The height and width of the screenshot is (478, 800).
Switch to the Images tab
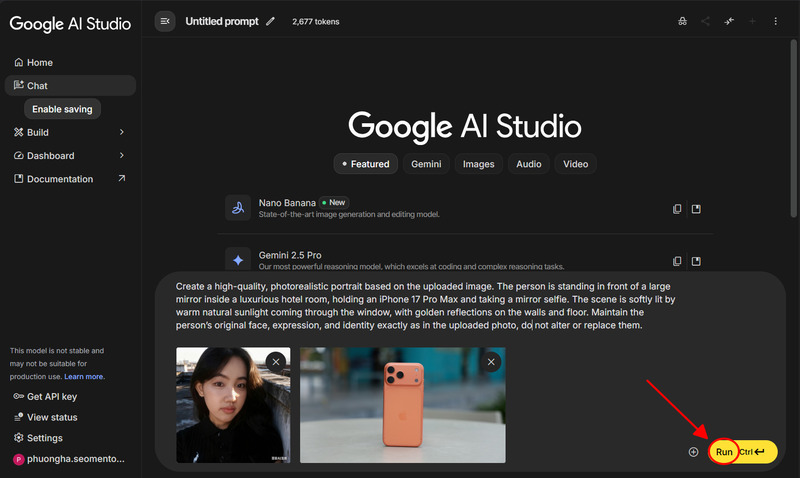tap(478, 164)
